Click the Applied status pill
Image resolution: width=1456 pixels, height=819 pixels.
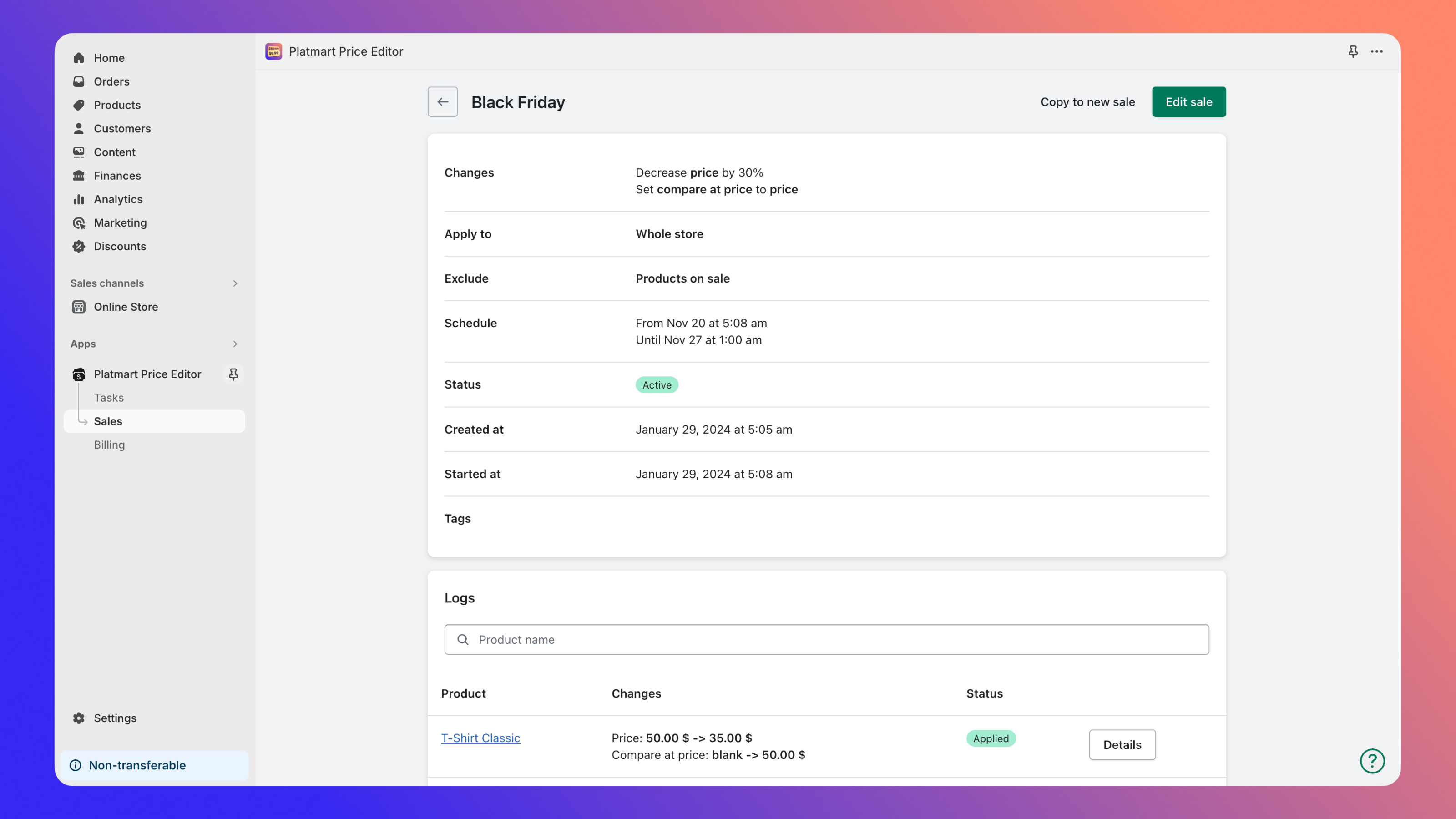click(x=990, y=738)
